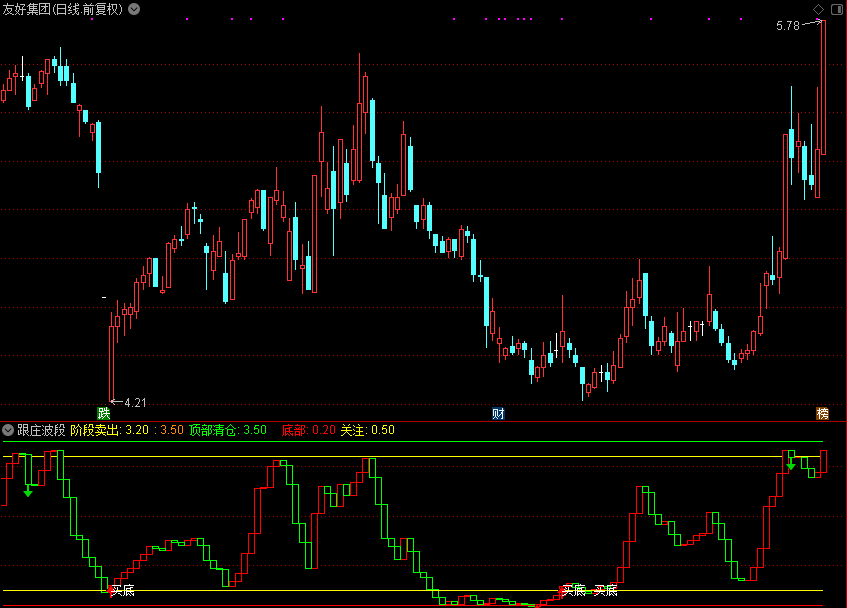Click the orange 榜 marker on the time axis

click(822, 414)
